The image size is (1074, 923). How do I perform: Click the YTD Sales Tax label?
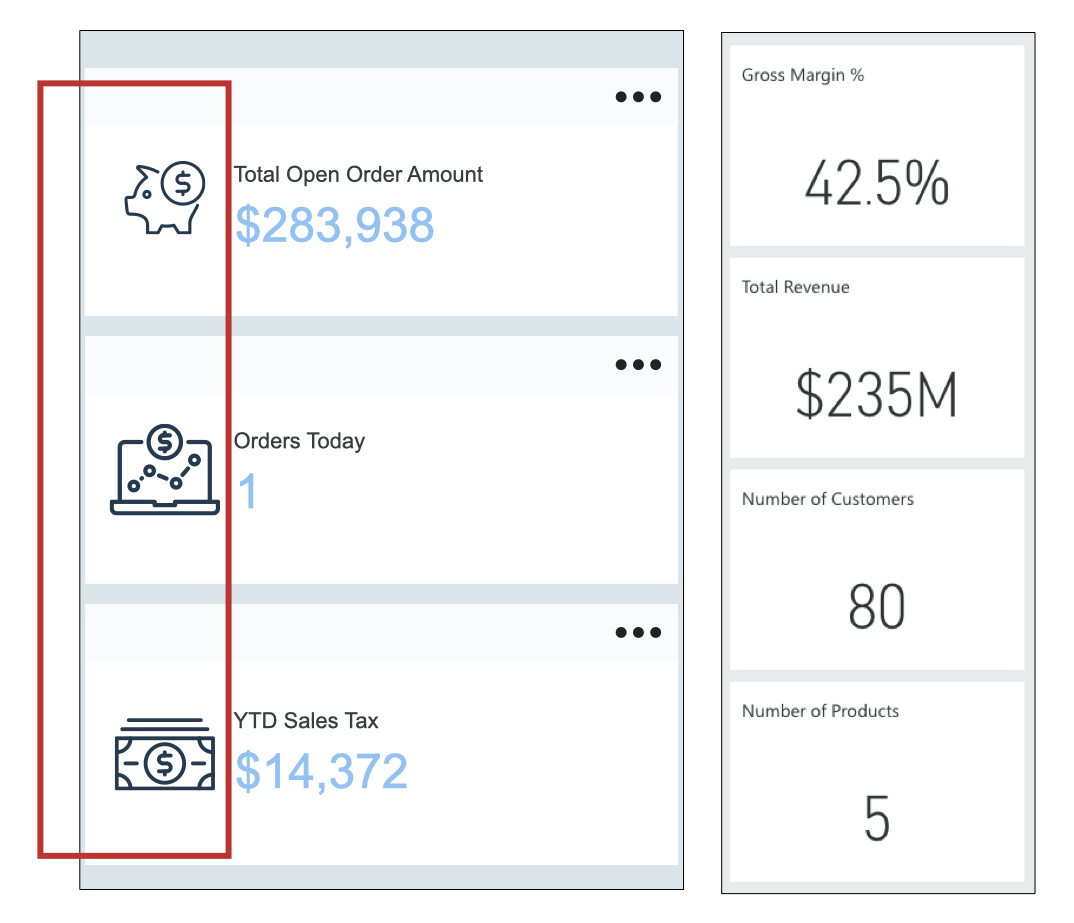coord(306,721)
